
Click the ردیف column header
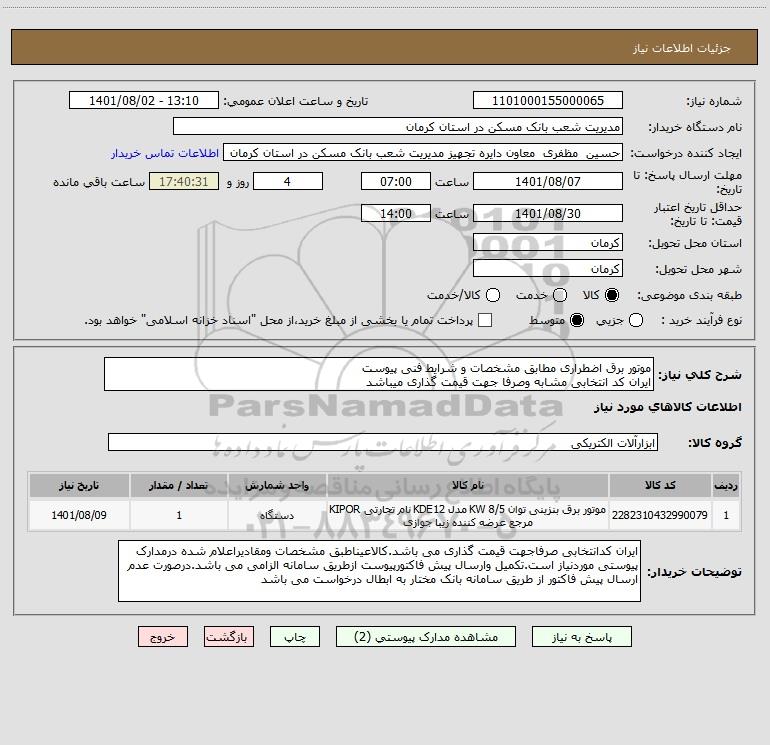(x=726, y=485)
